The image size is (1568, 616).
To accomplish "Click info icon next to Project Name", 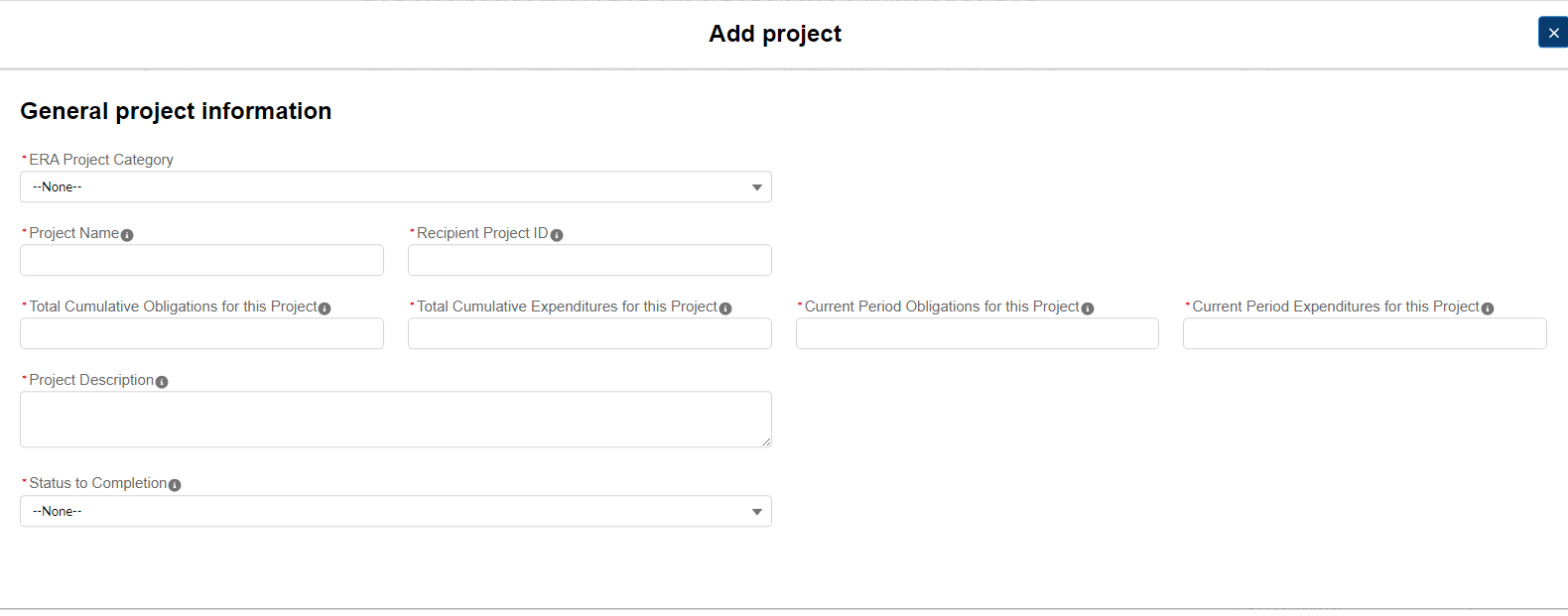I will click(x=127, y=235).
